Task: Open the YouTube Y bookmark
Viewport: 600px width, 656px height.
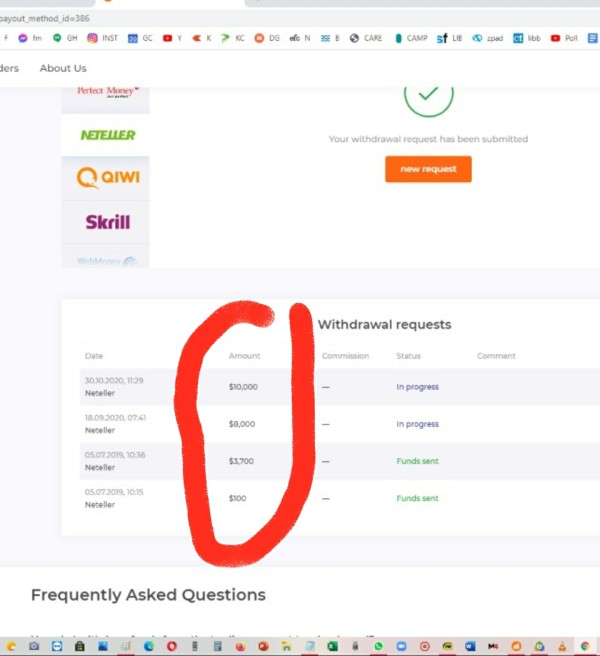Action: [x=172, y=38]
